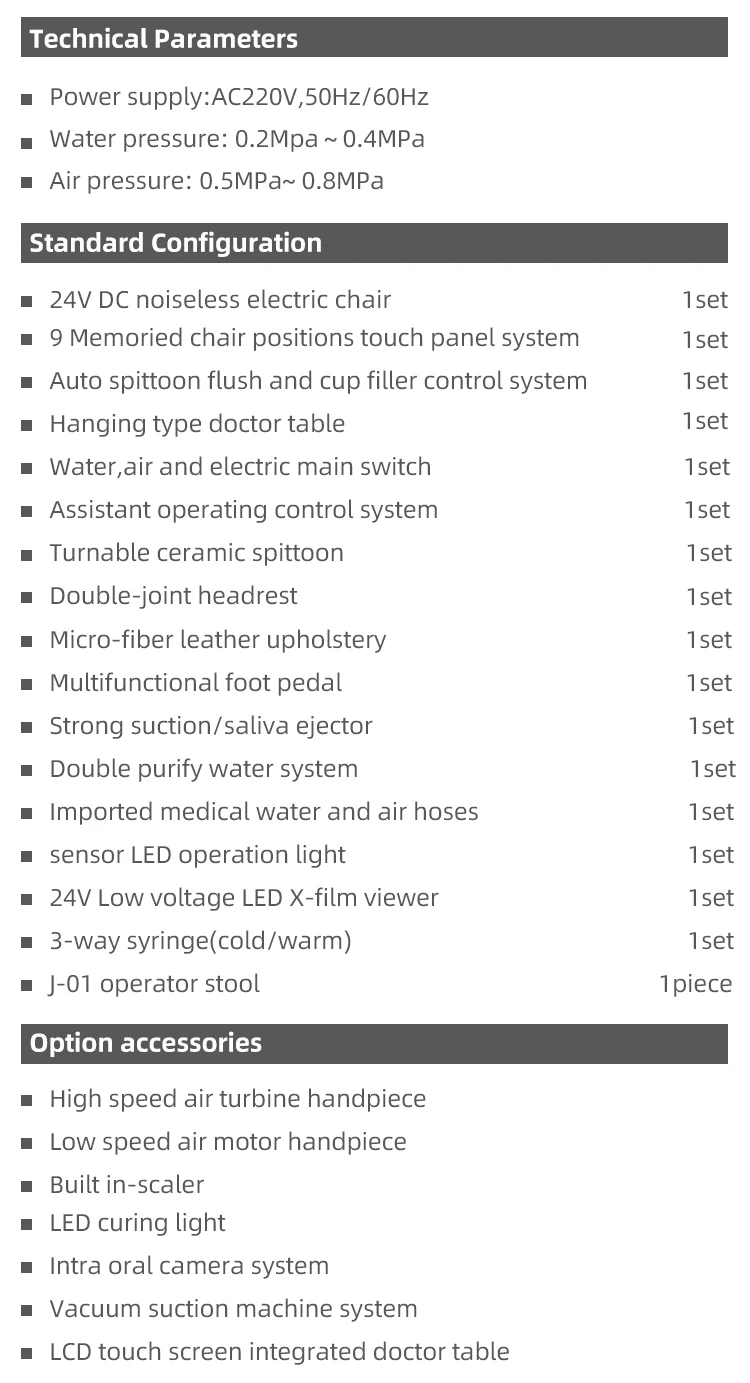Click the Standard Configuration section header
Viewport: 750px width, 1383px height.
pyautogui.click(x=374, y=243)
